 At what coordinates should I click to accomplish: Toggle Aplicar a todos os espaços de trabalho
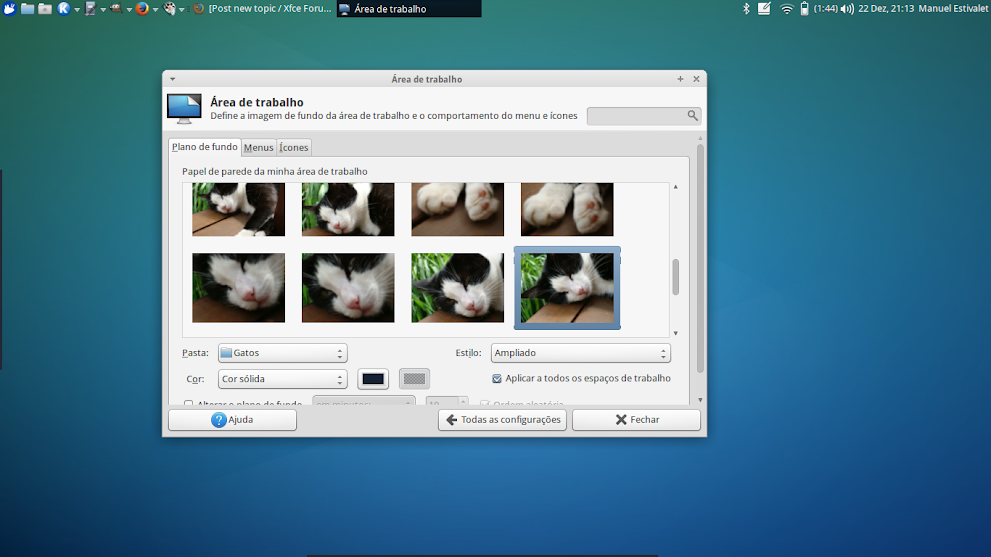point(497,379)
